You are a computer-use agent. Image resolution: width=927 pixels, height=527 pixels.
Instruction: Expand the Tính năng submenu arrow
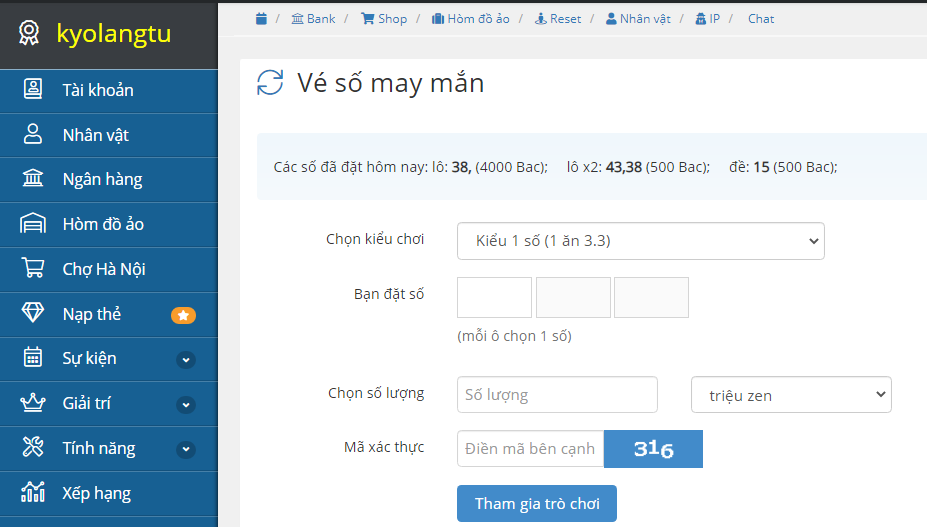click(186, 449)
